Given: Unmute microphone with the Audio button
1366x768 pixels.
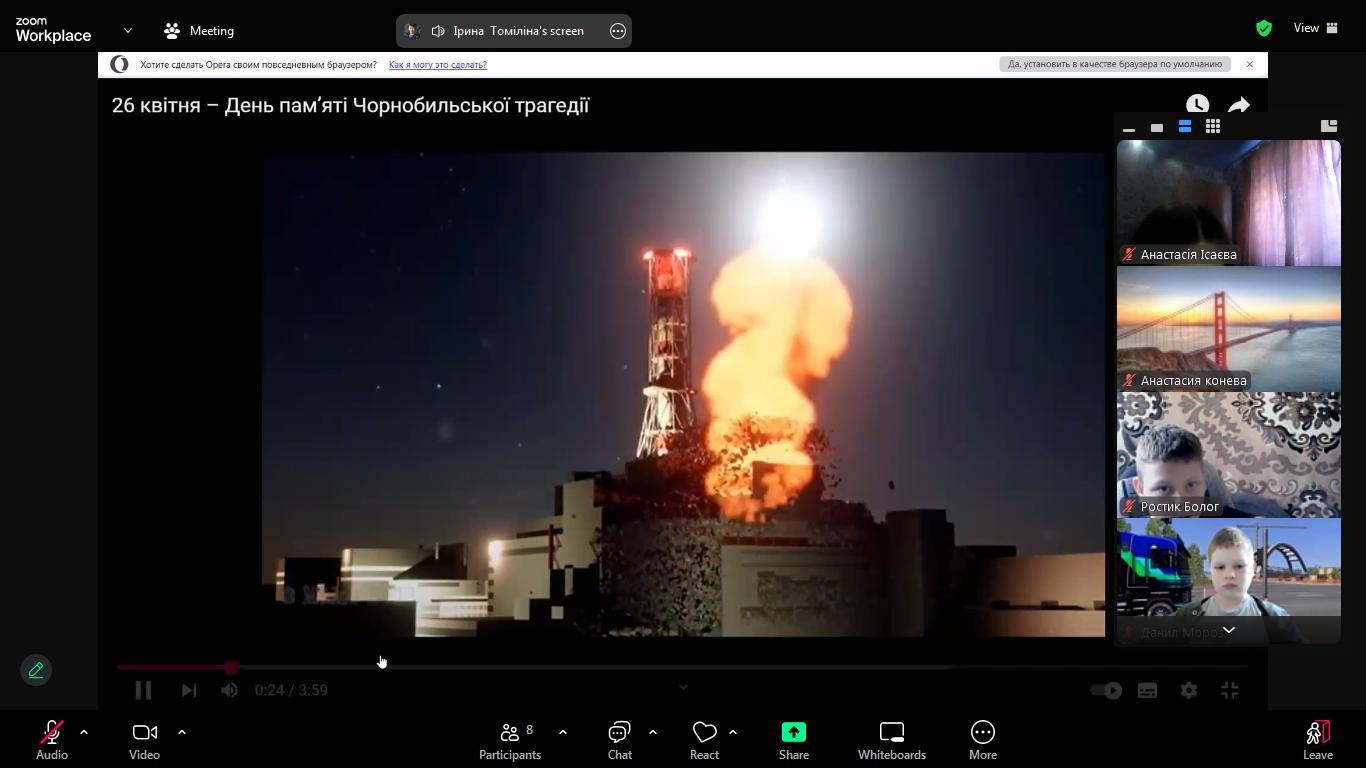Looking at the screenshot, I should pyautogui.click(x=52, y=741).
